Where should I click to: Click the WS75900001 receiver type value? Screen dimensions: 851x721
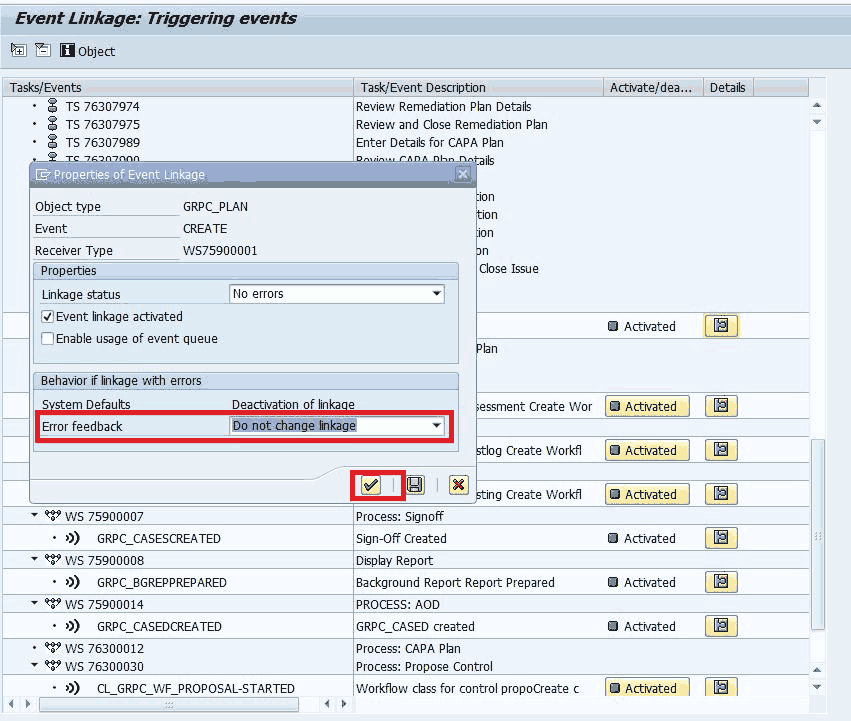(220, 250)
